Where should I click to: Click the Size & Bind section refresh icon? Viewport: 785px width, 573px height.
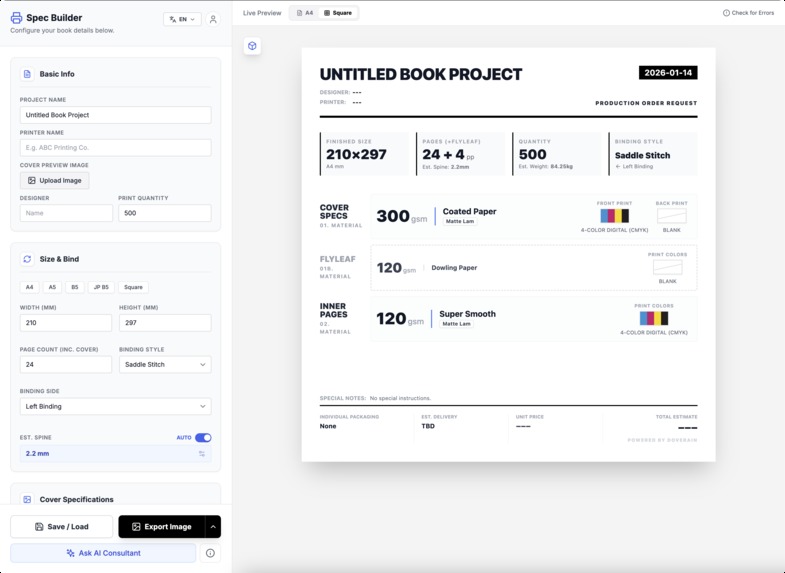click(x=27, y=259)
